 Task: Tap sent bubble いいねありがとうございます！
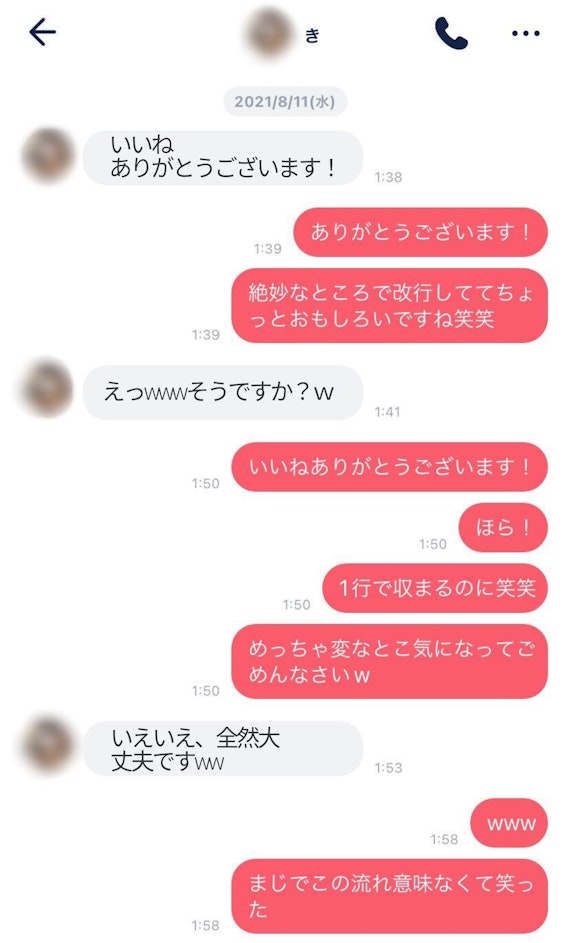pyautogui.click(x=390, y=467)
